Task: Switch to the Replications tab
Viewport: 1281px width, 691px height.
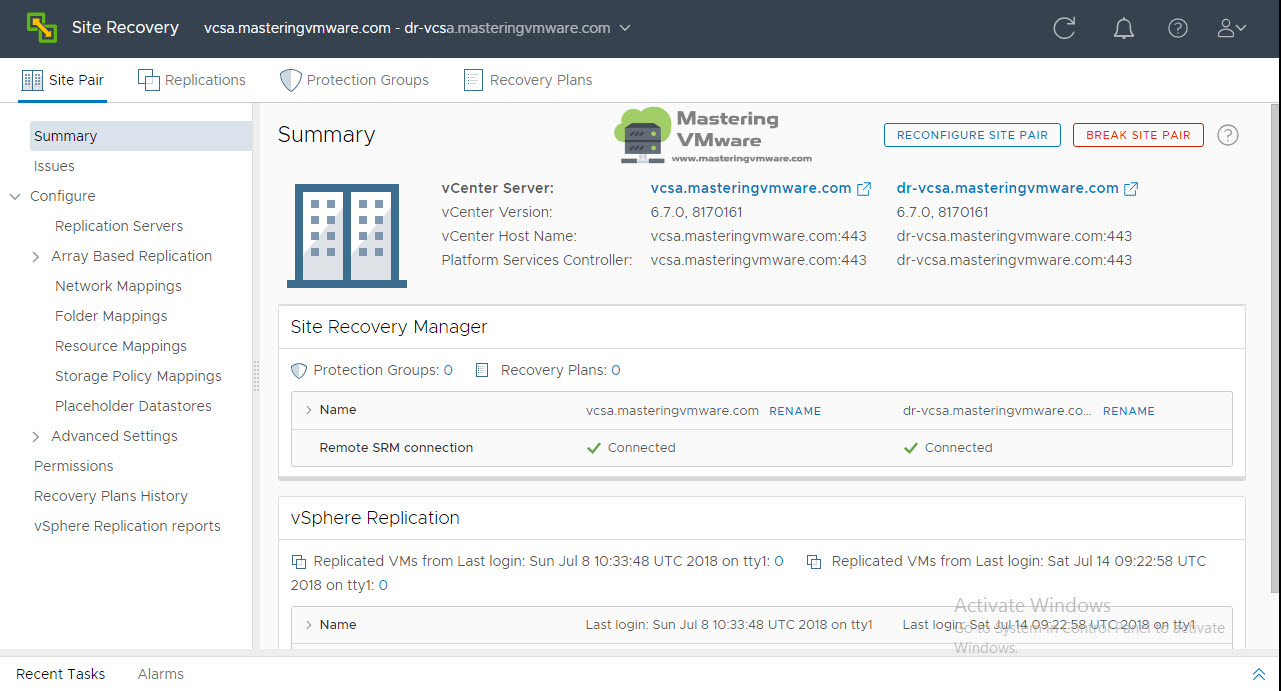Action: pos(192,80)
